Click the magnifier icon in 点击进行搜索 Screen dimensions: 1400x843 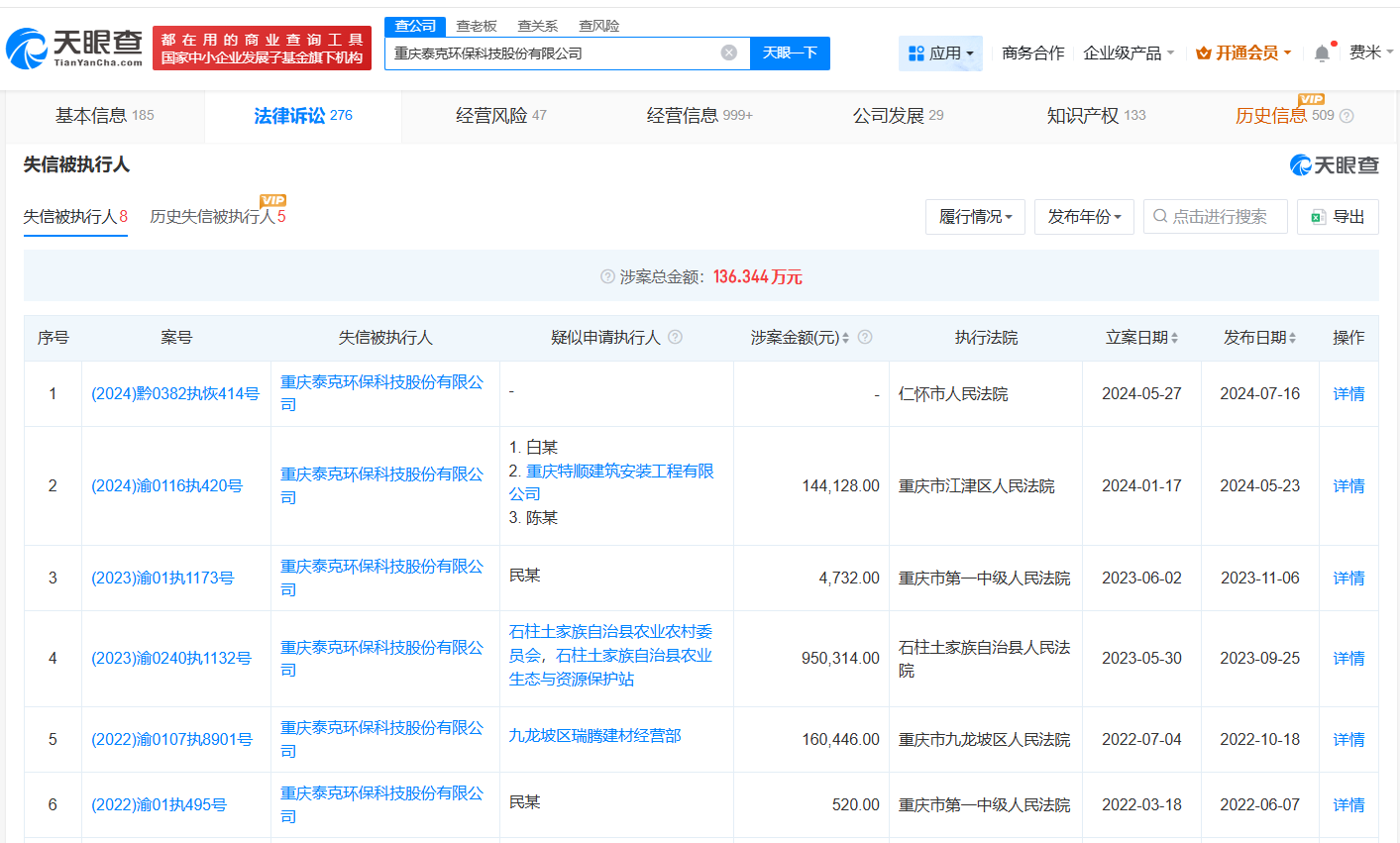tap(1158, 216)
